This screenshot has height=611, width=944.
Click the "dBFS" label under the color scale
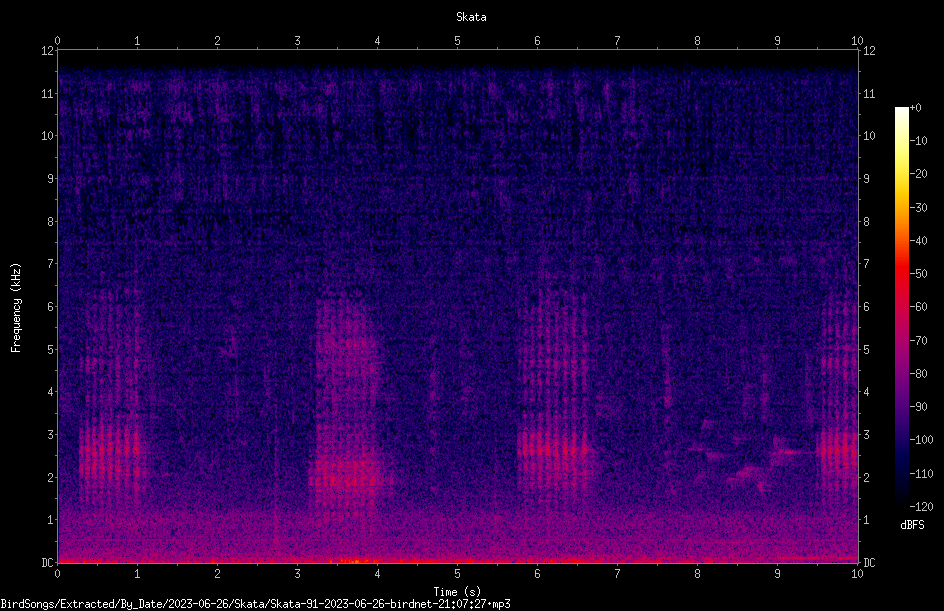(912, 525)
